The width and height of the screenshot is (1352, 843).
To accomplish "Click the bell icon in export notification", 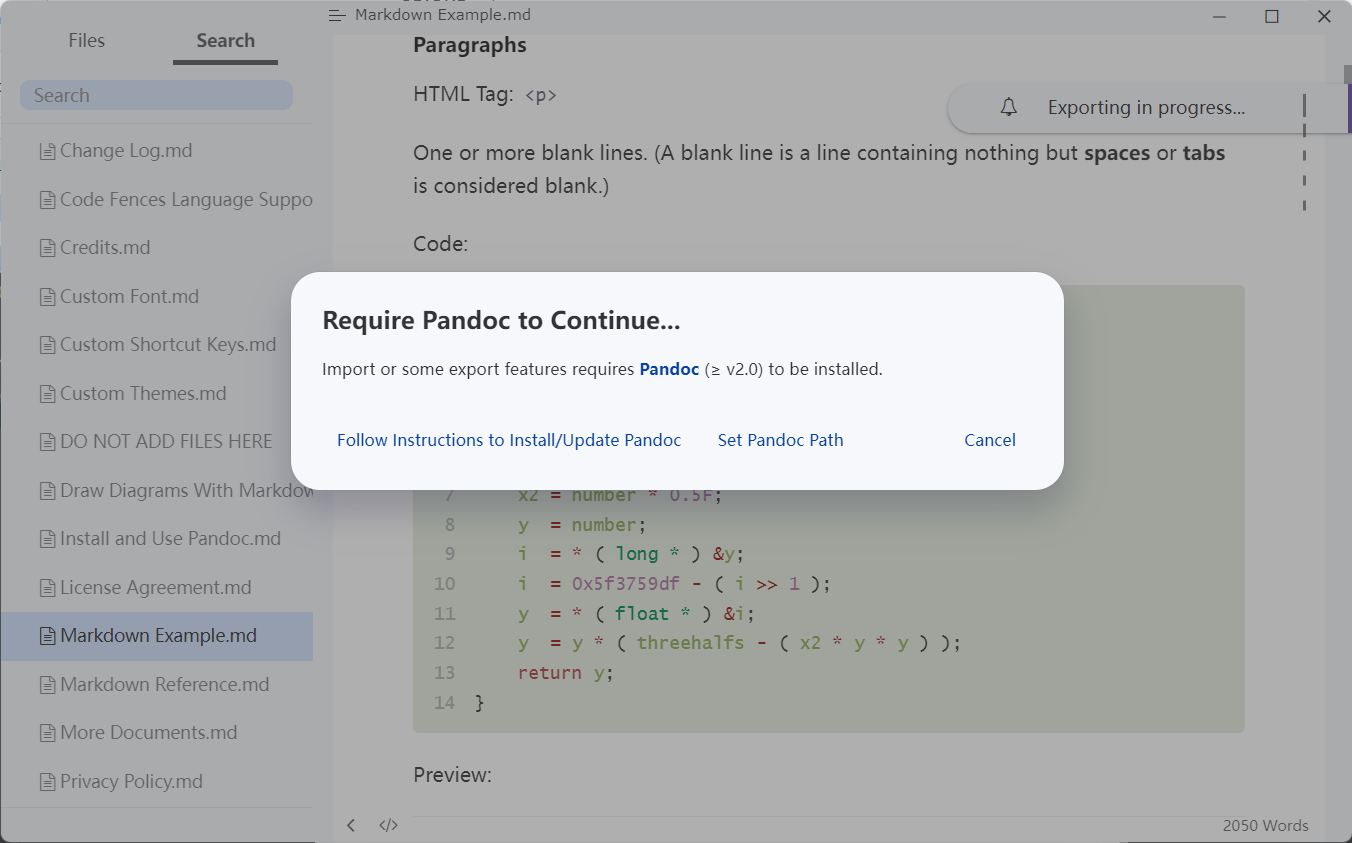I will (x=1009, y=108).
